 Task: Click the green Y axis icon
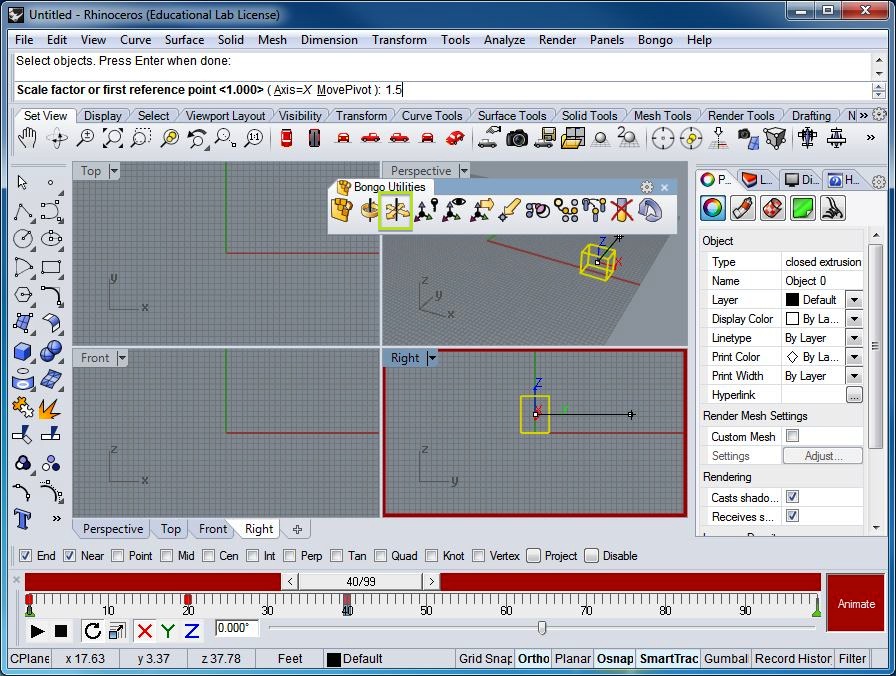click(168, 631)
